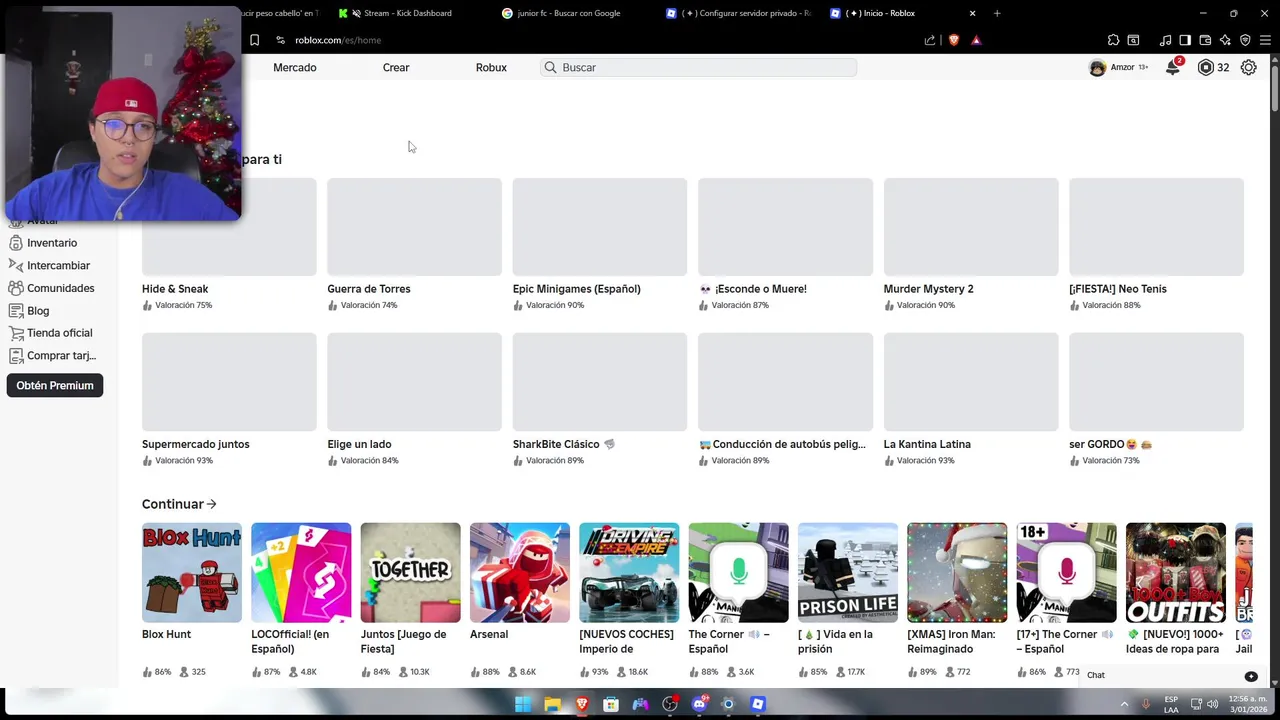Open Microsoft Store from the taskbar
The width and height of the screenshot is (1280, 720).
[611, 704]
